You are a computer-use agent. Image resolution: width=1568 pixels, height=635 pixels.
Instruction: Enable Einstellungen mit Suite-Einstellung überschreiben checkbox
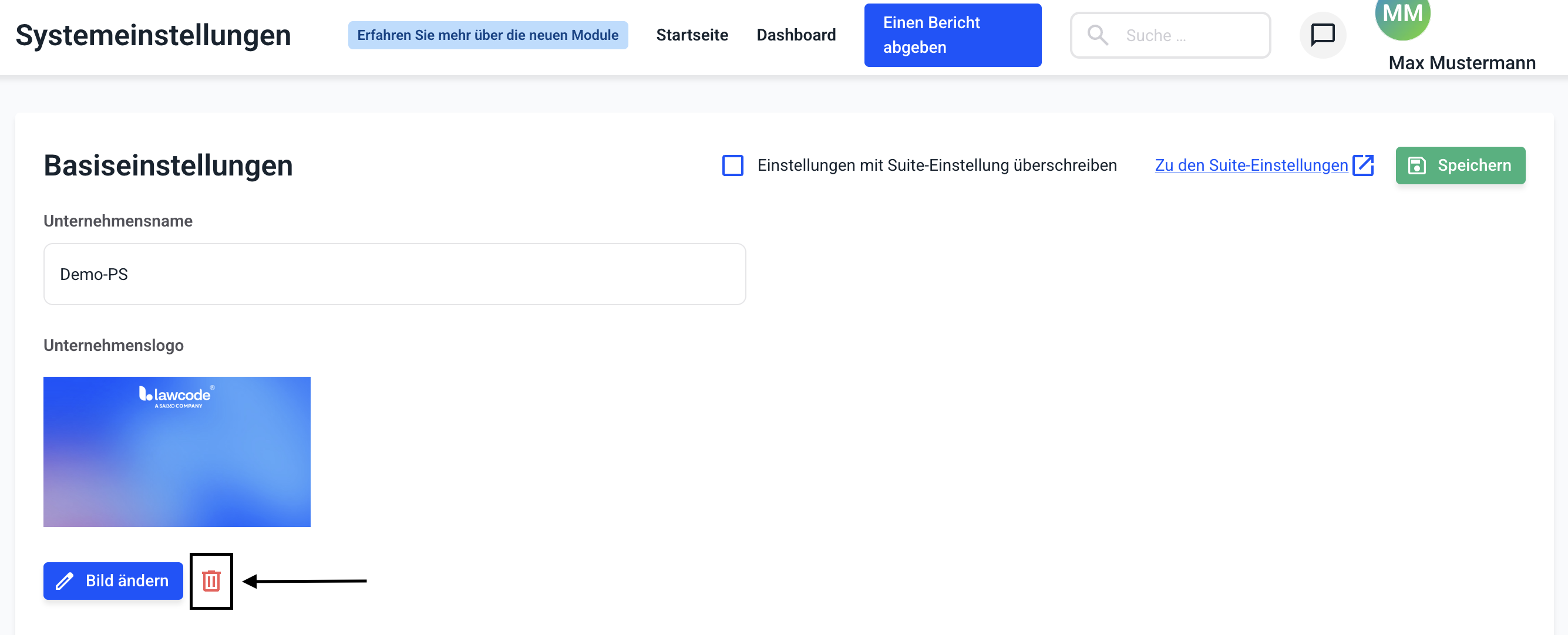pos(732,165)
